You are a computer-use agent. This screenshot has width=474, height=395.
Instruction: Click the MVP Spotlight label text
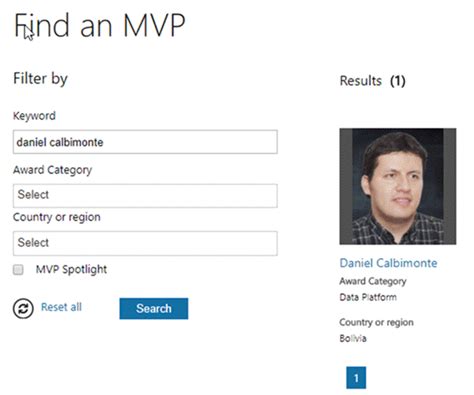pyautogui.click(x=71, y=269)
